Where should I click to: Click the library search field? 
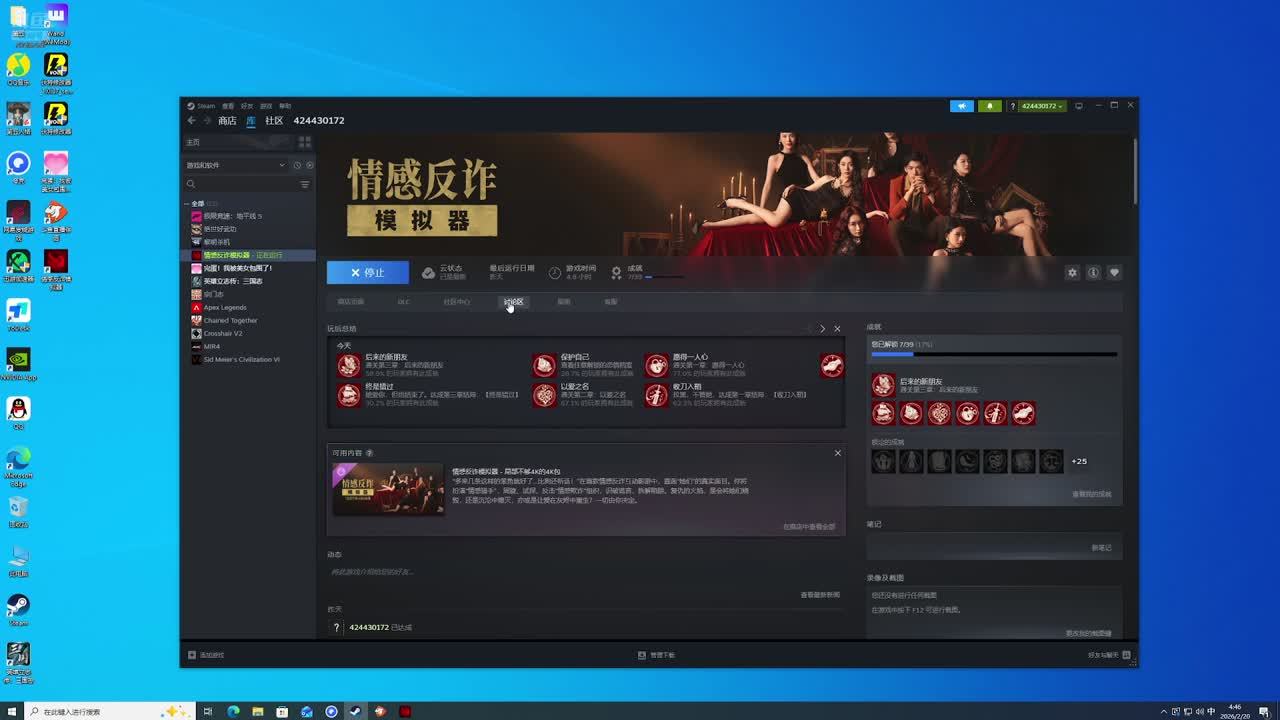[x=240, y=185]
